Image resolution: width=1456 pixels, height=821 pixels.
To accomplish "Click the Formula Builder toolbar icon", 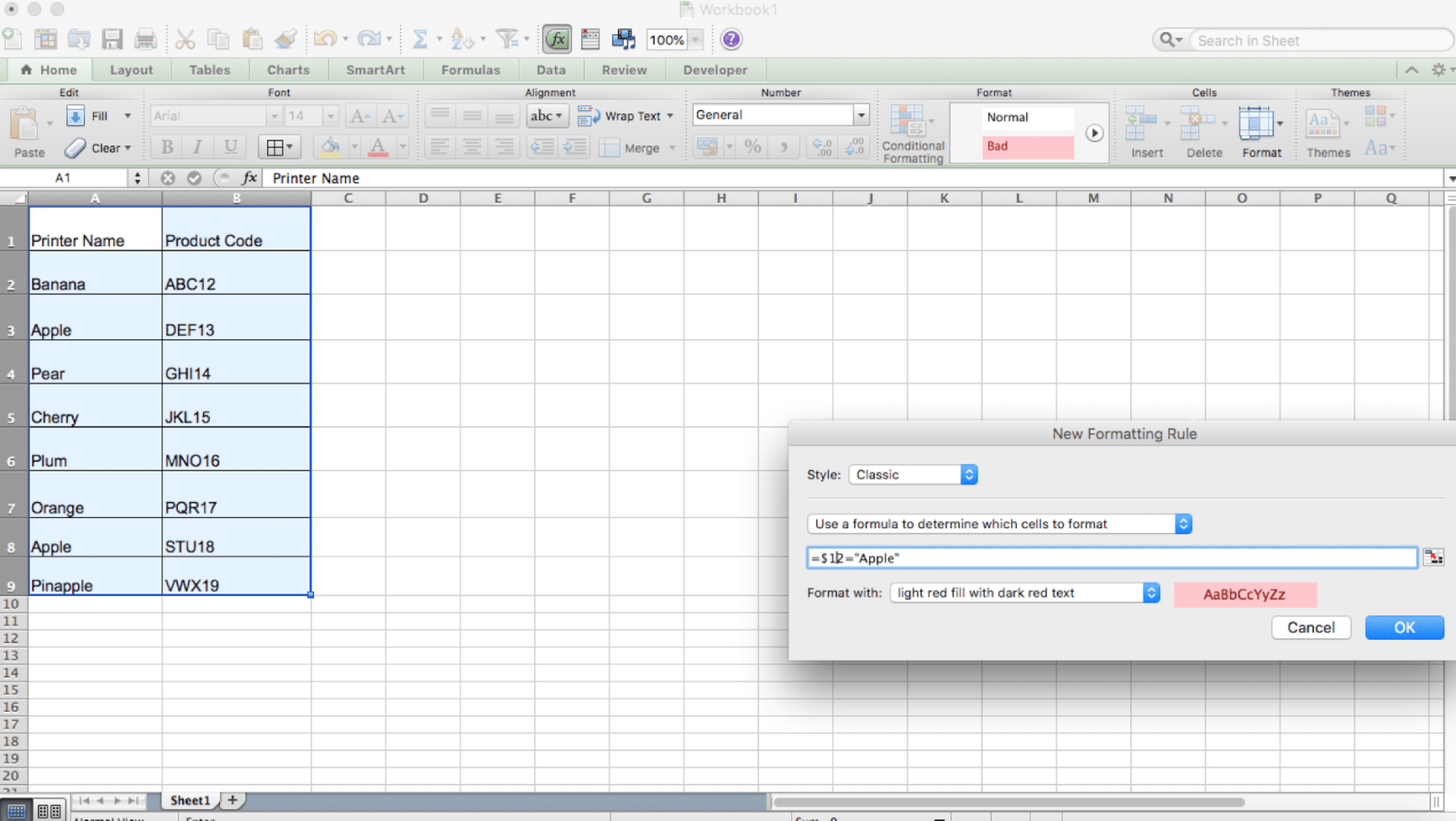I will point(557,39).
